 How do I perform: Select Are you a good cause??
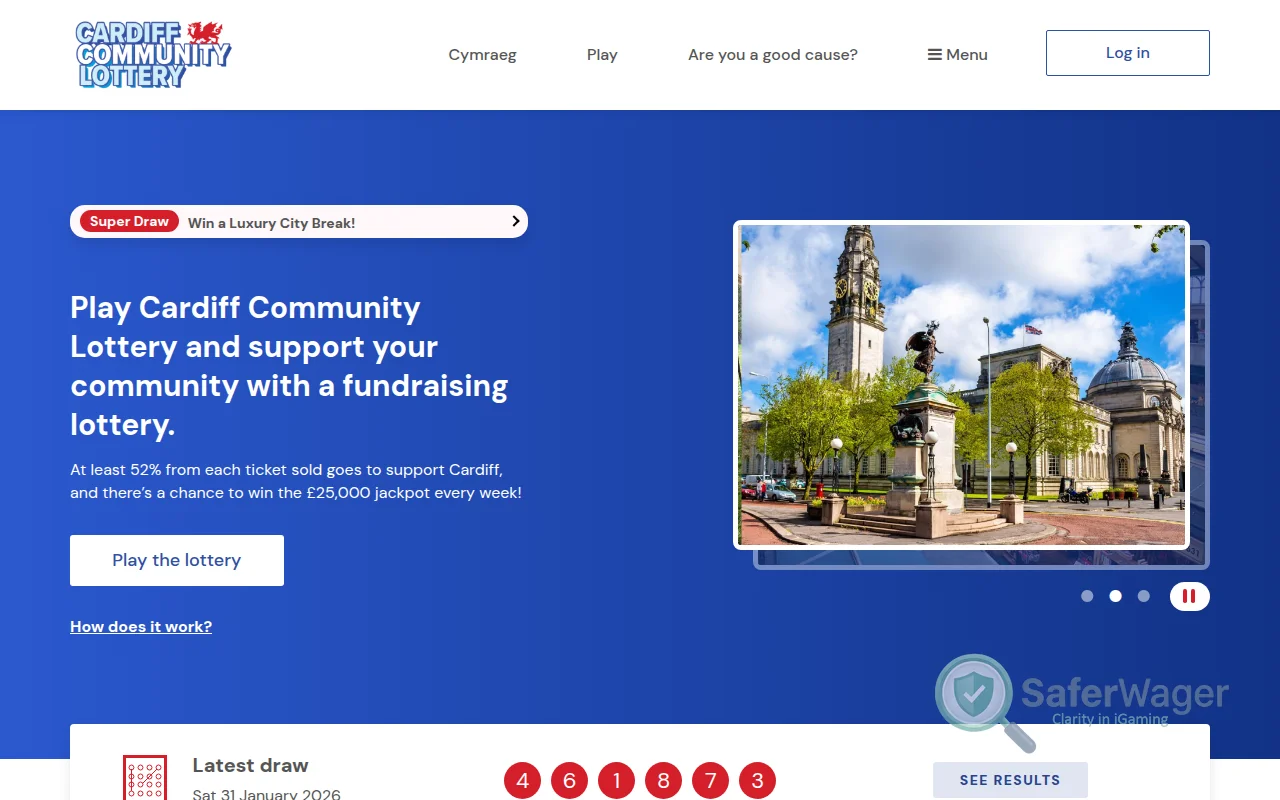point(772,54)
